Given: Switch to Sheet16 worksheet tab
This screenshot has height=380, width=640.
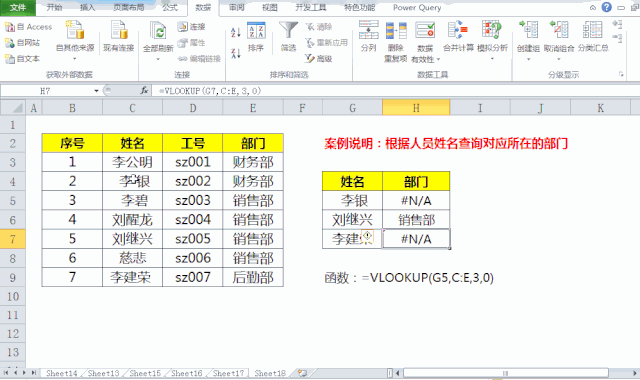Looking at the screenshot, I should (x=187, y=373).
